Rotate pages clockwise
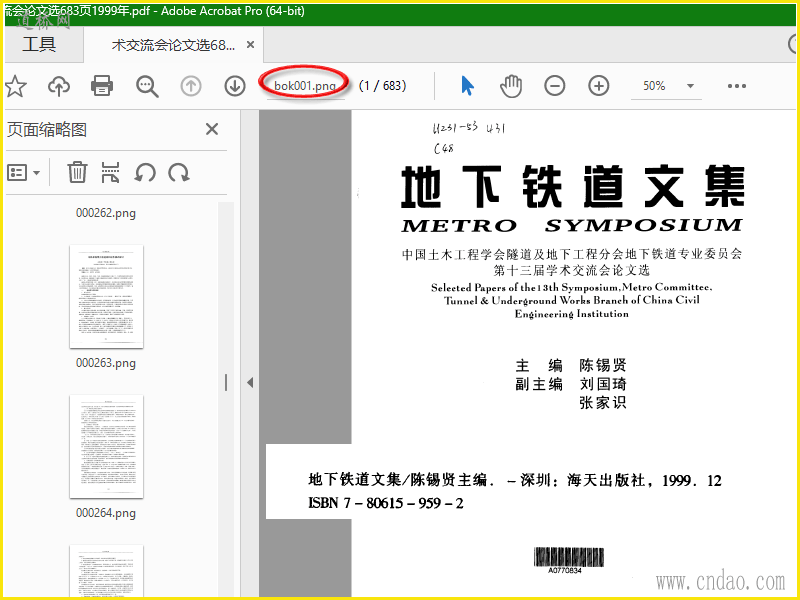 coord(179,172)
